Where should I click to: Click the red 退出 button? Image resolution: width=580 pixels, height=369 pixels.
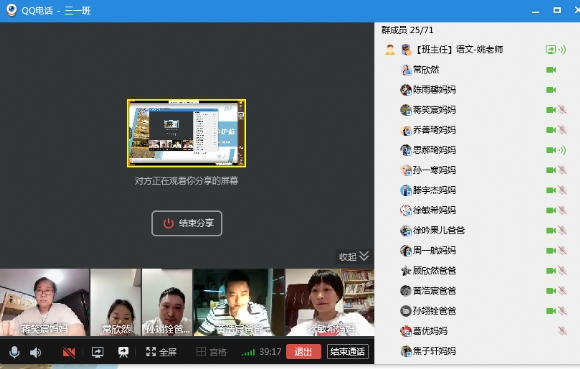coord(303,352)
